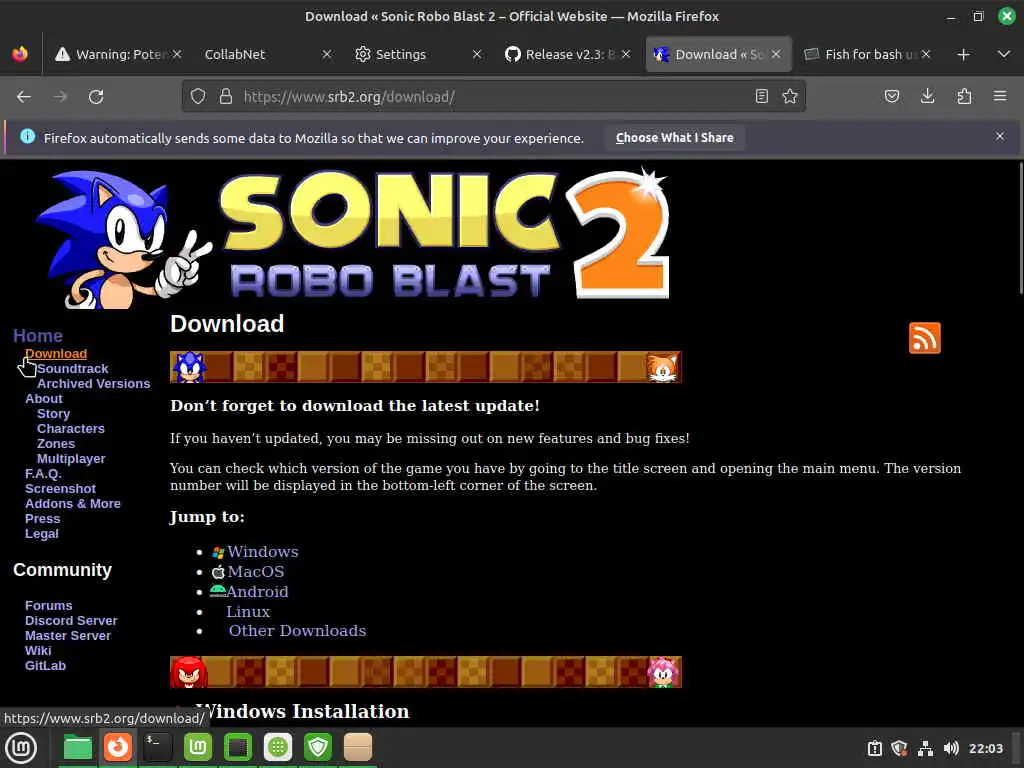Open the Archived Versions link

click(x=93, y=383)
